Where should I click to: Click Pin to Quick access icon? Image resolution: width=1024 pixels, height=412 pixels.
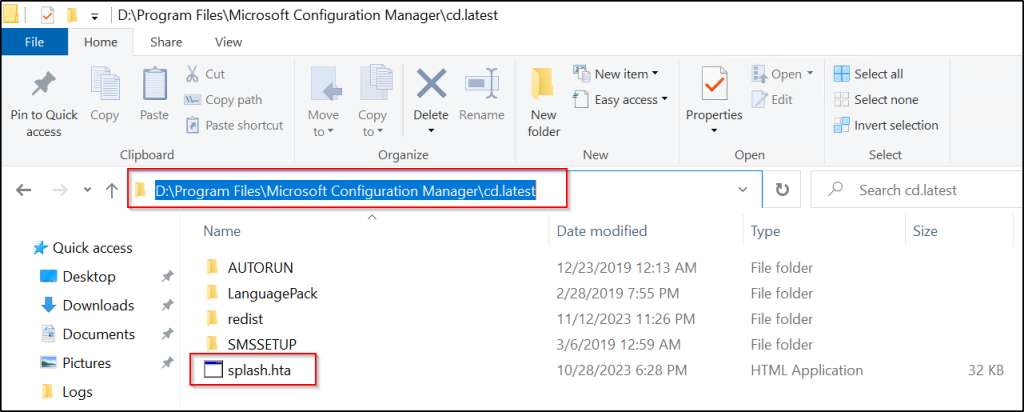pos(44,84)
